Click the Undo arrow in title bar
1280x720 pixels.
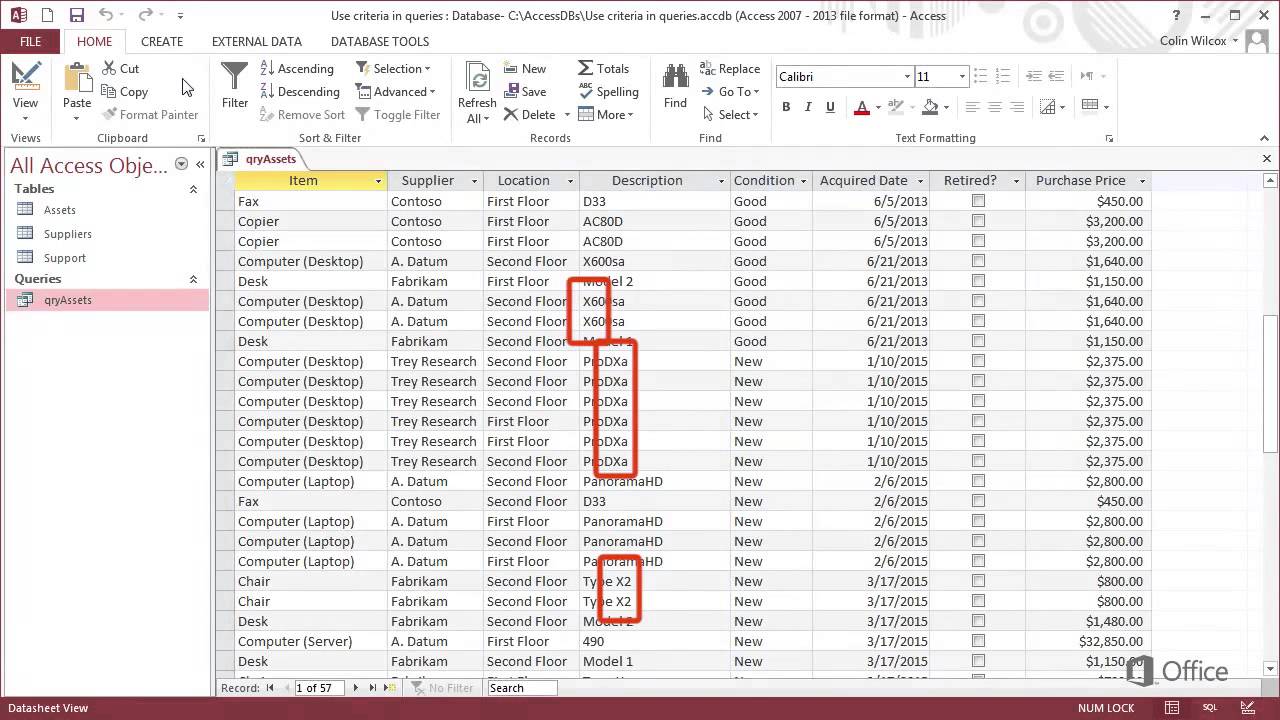click(x=106, y=15)
